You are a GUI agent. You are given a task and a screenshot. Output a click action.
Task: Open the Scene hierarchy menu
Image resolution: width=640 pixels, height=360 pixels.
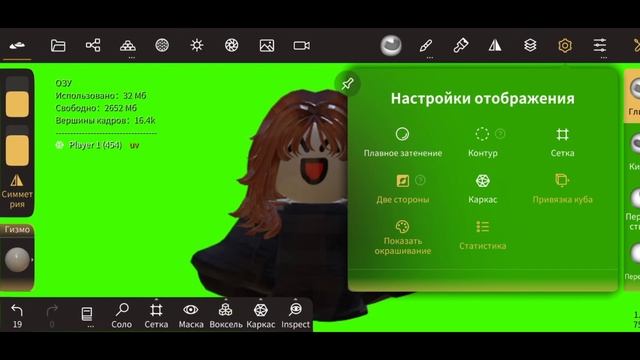point(93,45)
